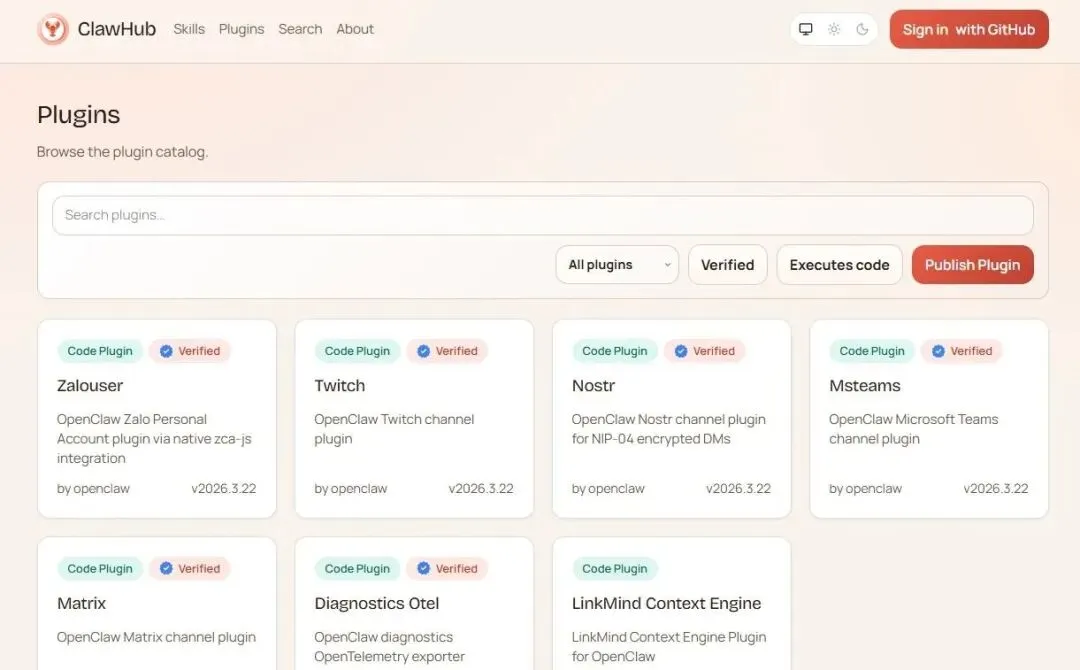This screenshot has width=1080, height=670.
Task: Open the Zalouser plugin title
Action: 90,386
